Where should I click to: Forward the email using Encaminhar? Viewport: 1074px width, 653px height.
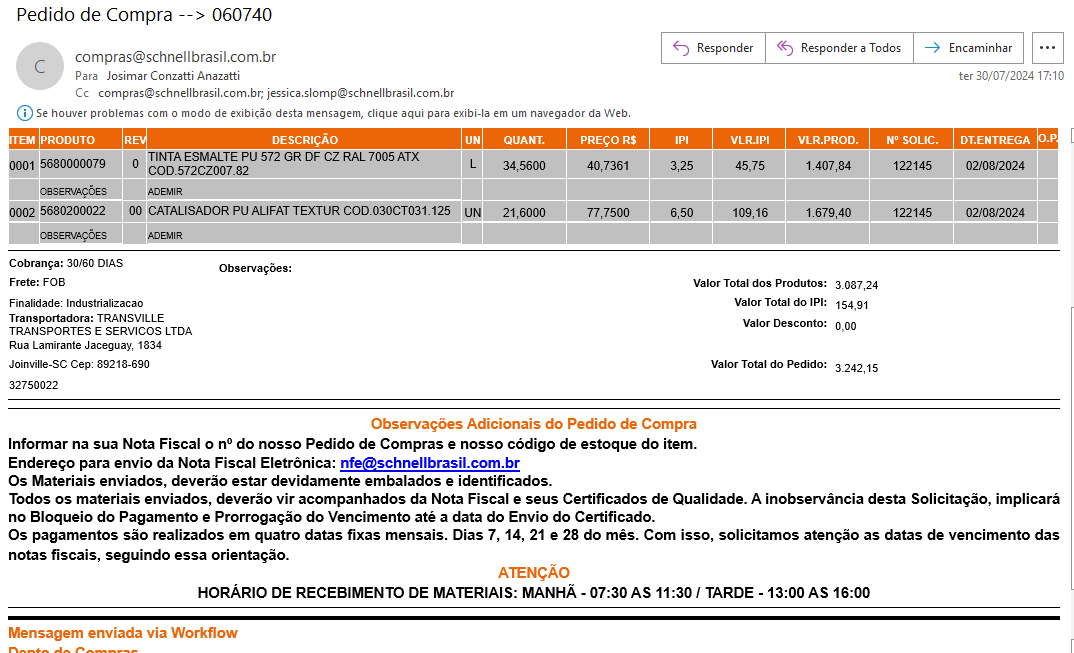(967, 48)
